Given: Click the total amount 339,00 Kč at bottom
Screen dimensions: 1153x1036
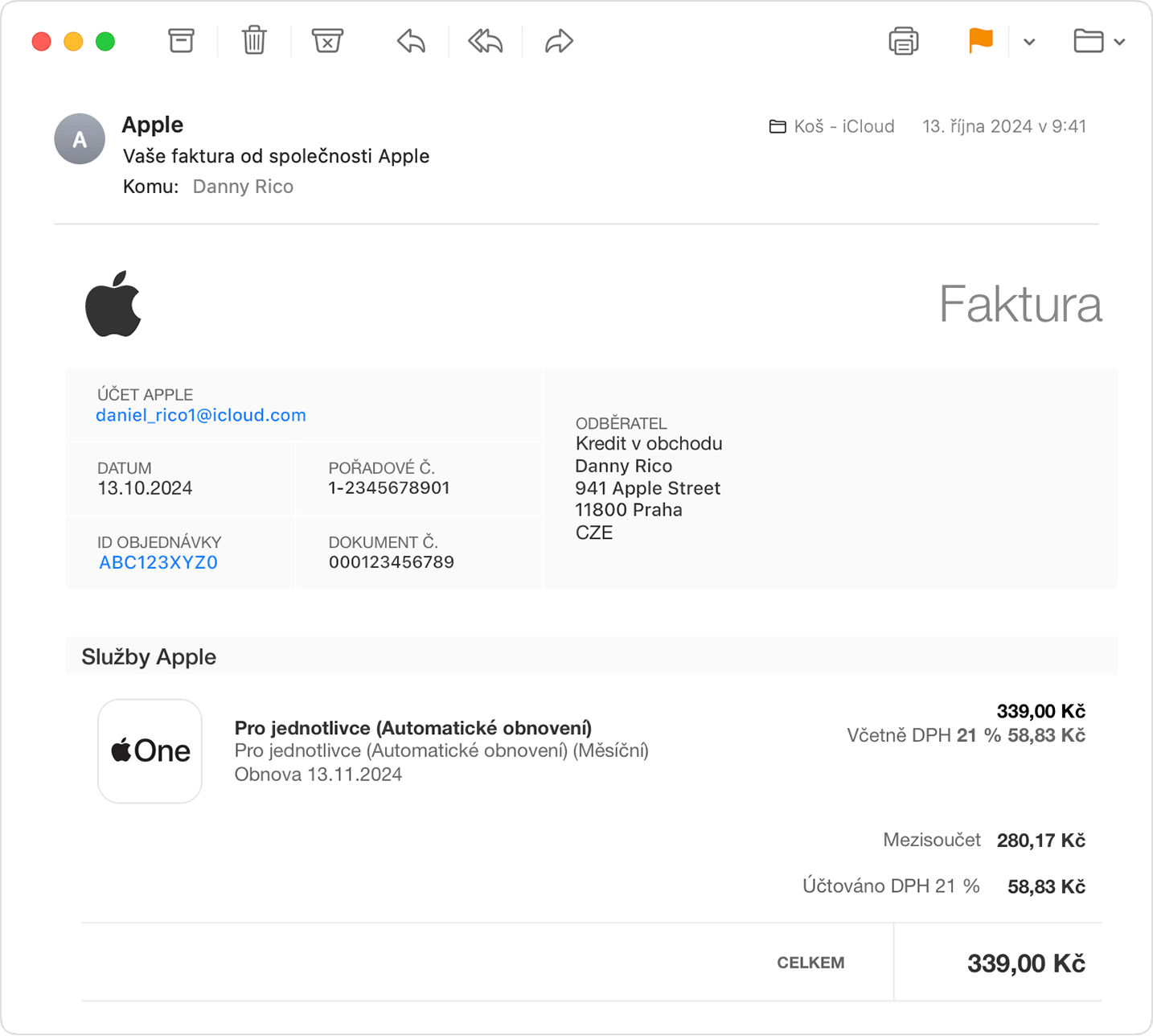Looking at the screenshot, I should (x=1027, y=963).
